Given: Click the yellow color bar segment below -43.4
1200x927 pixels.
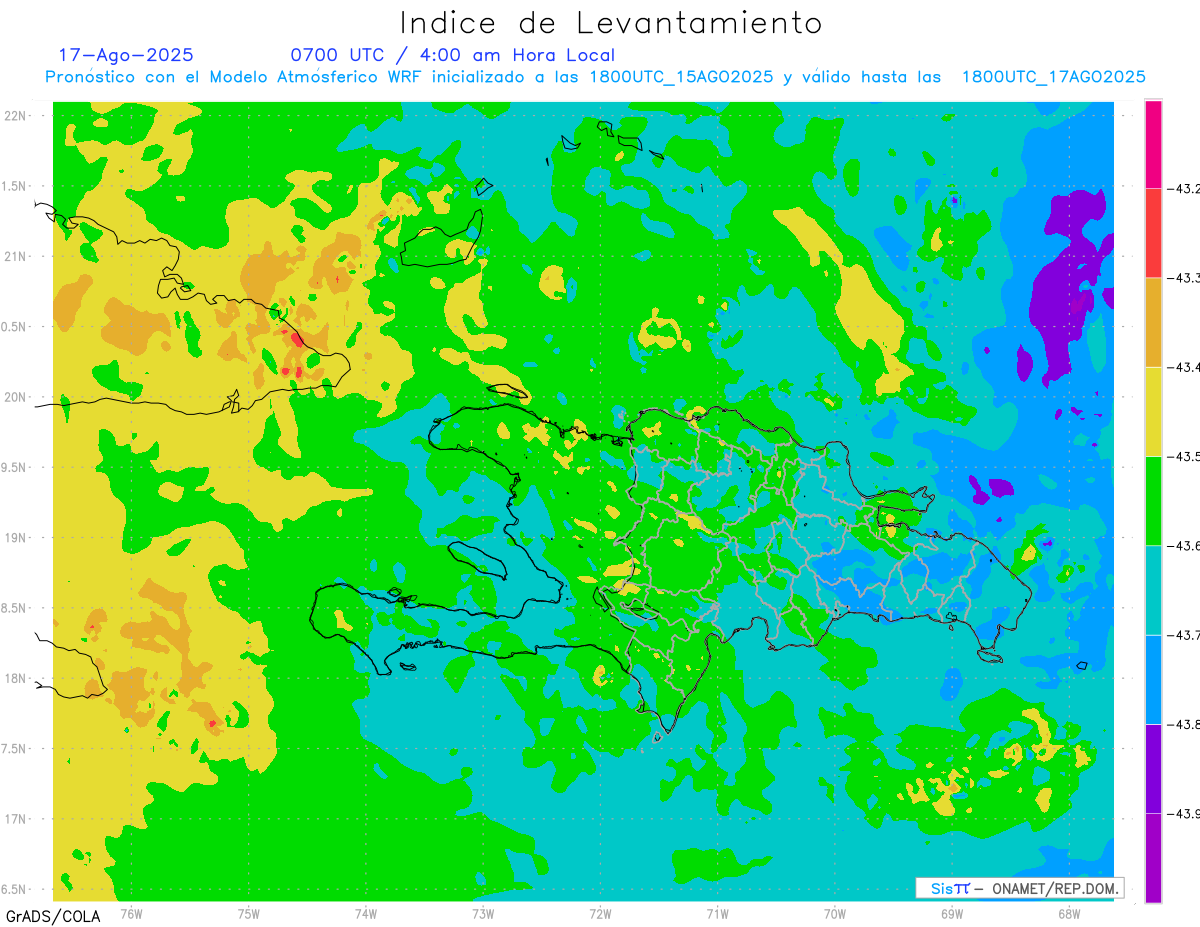Looking at the screenshot, I should [1153, 411].
